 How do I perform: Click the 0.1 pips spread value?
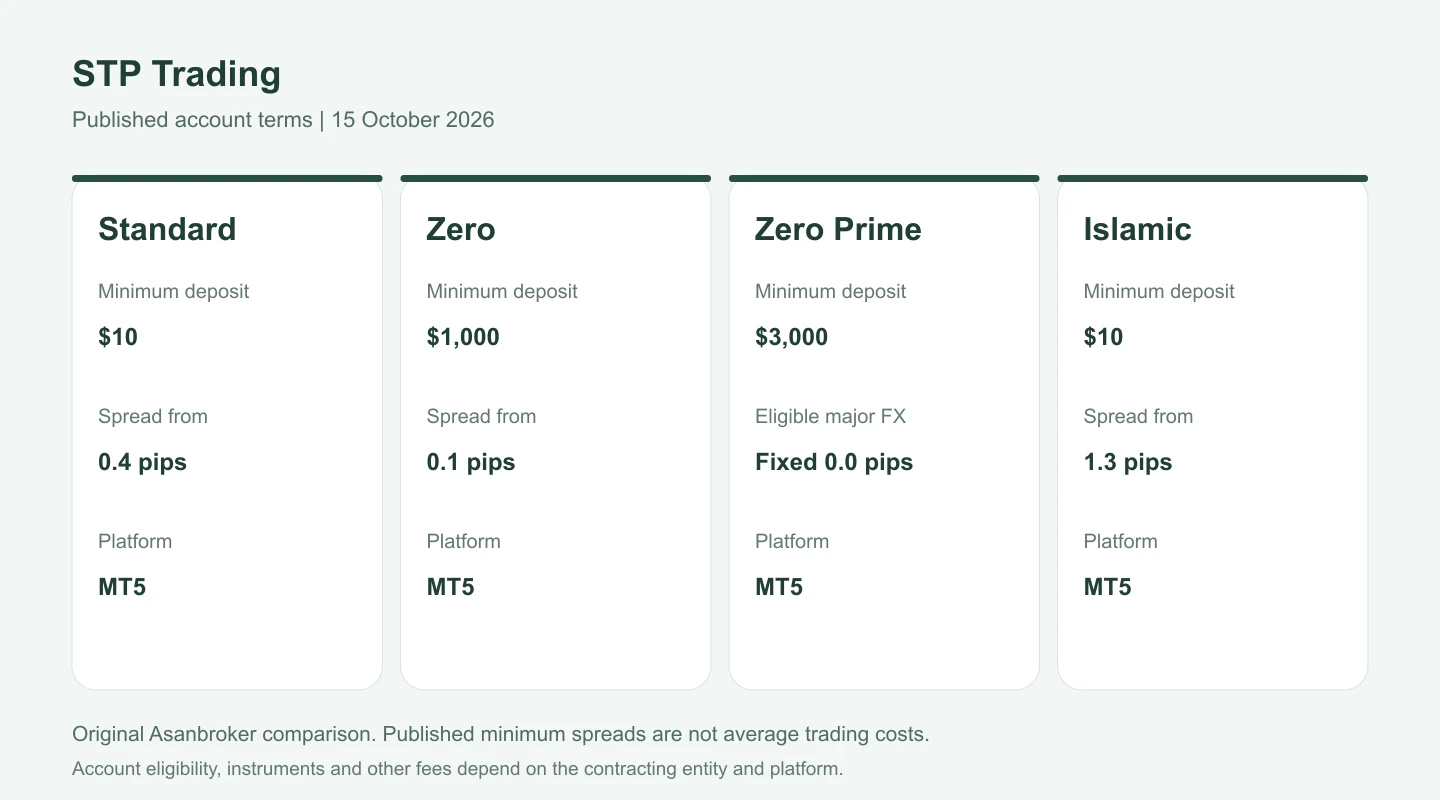[471, 462]
